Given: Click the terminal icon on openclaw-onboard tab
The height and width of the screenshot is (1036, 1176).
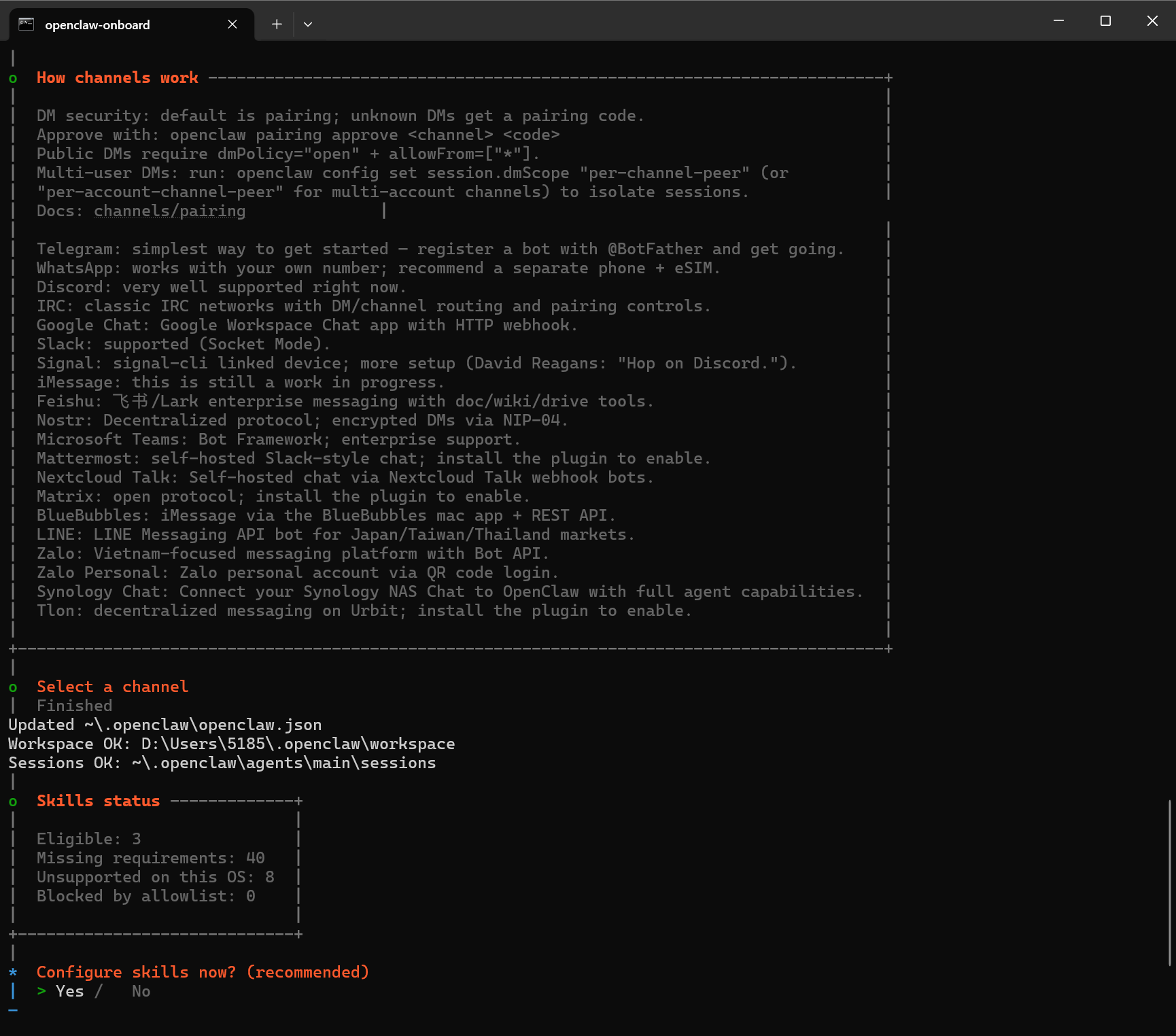Looking at the screenshot, I should [x=26, y=24].
